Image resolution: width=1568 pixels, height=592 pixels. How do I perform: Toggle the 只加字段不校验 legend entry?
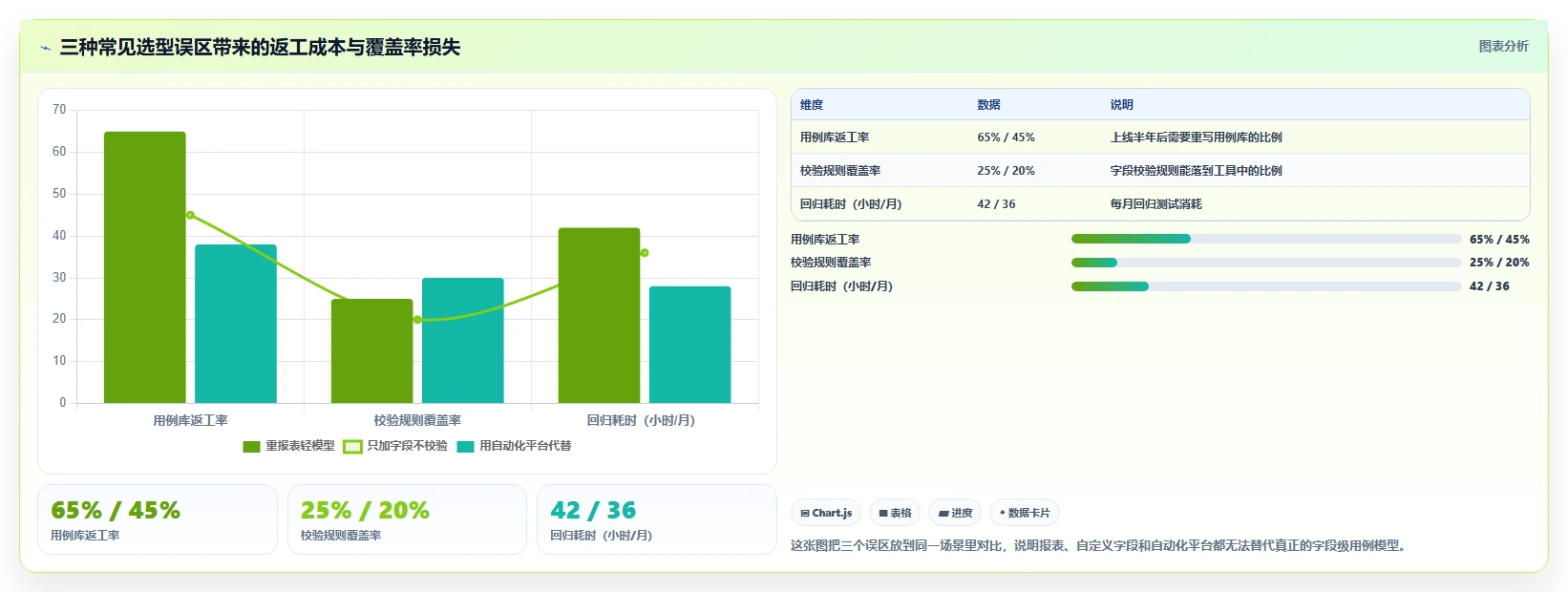pos(395,446)
